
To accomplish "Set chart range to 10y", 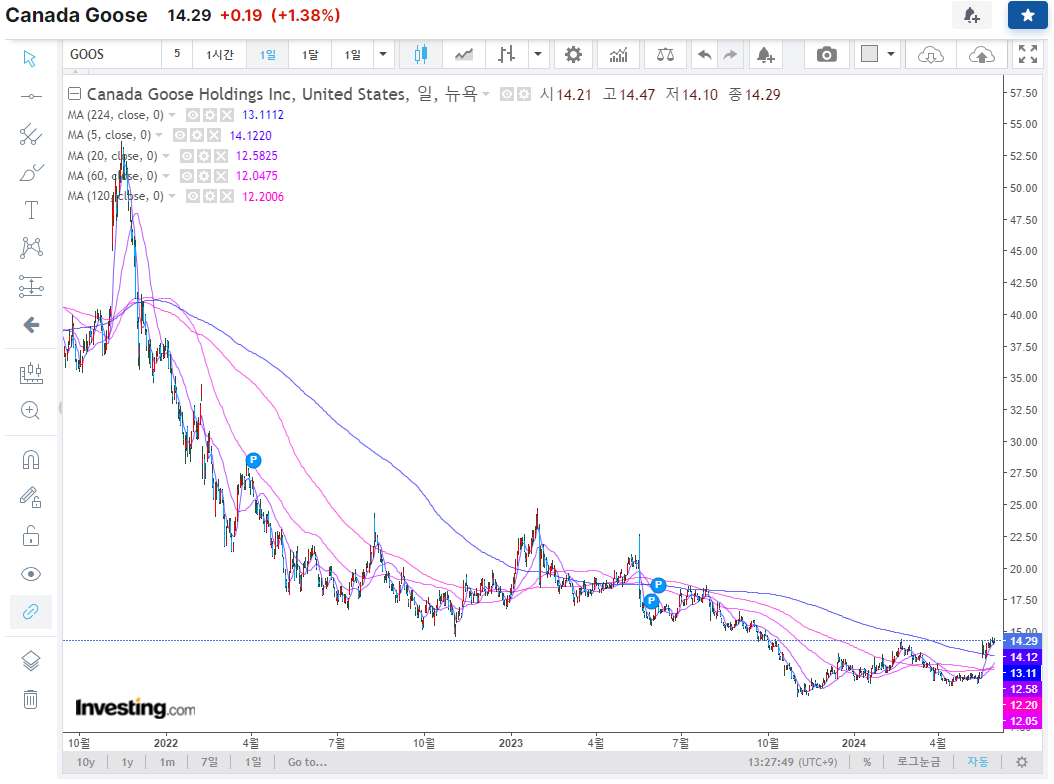I will [x=85, y=762].
